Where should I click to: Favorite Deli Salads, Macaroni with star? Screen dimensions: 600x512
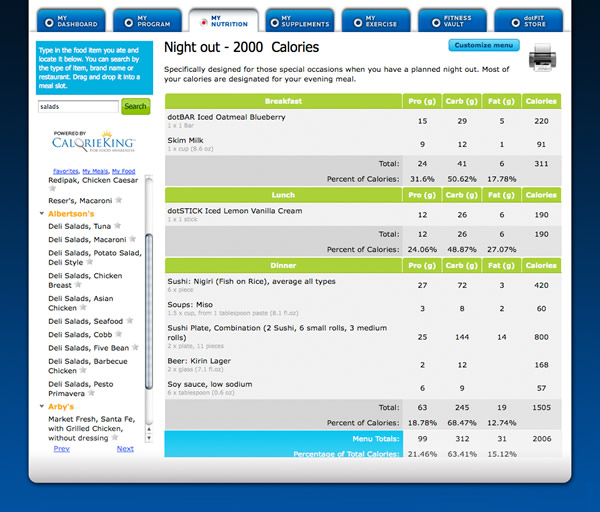(134, 239)
